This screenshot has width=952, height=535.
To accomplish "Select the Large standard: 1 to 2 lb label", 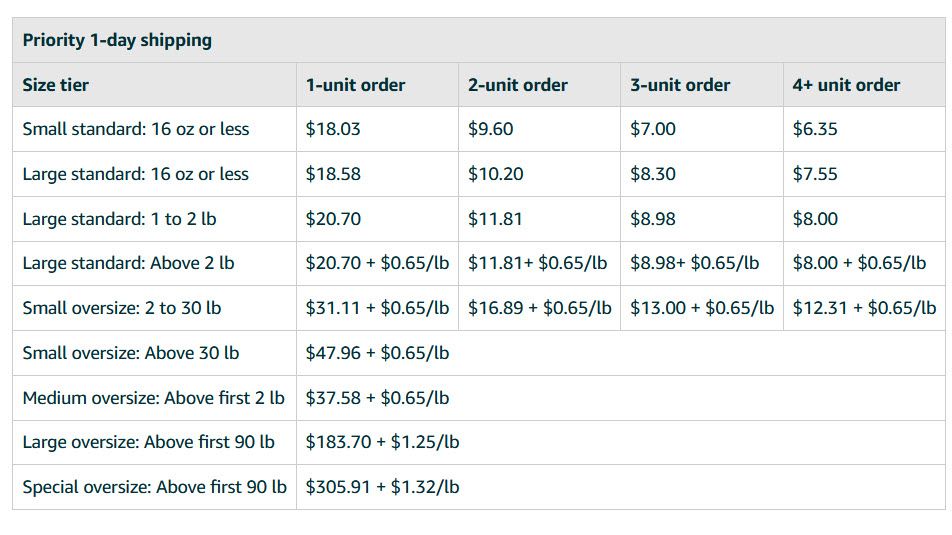I will pyautogui.click(x=119, y=219).
